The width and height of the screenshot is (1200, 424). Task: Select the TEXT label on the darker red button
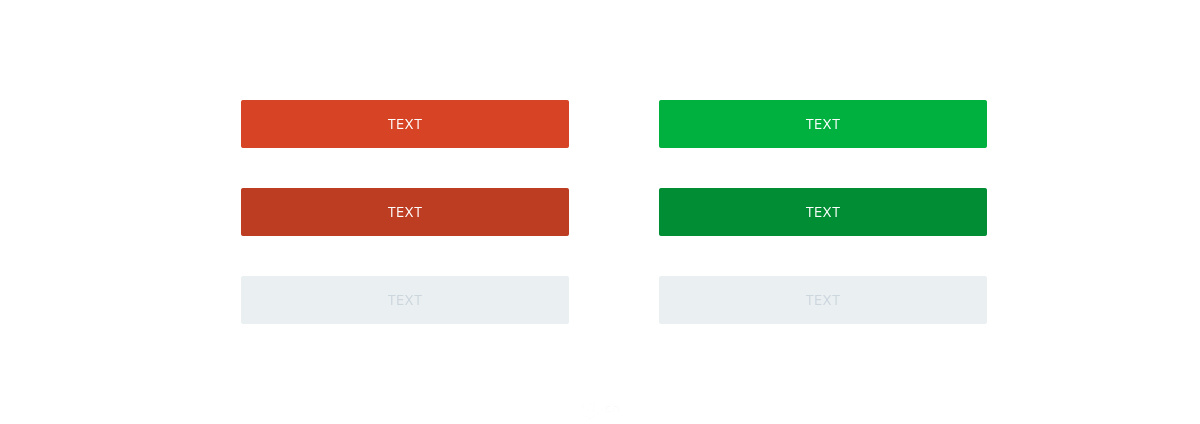pyautogui.click(x=405, y=212)
